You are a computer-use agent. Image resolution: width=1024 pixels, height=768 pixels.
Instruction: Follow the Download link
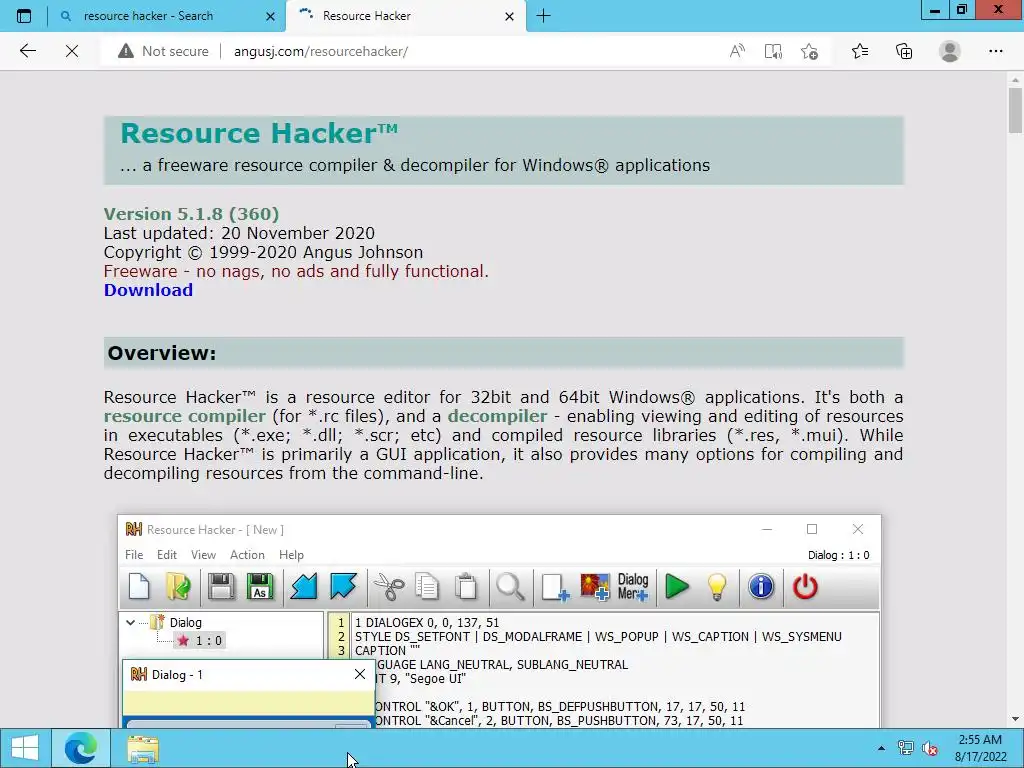148,290
